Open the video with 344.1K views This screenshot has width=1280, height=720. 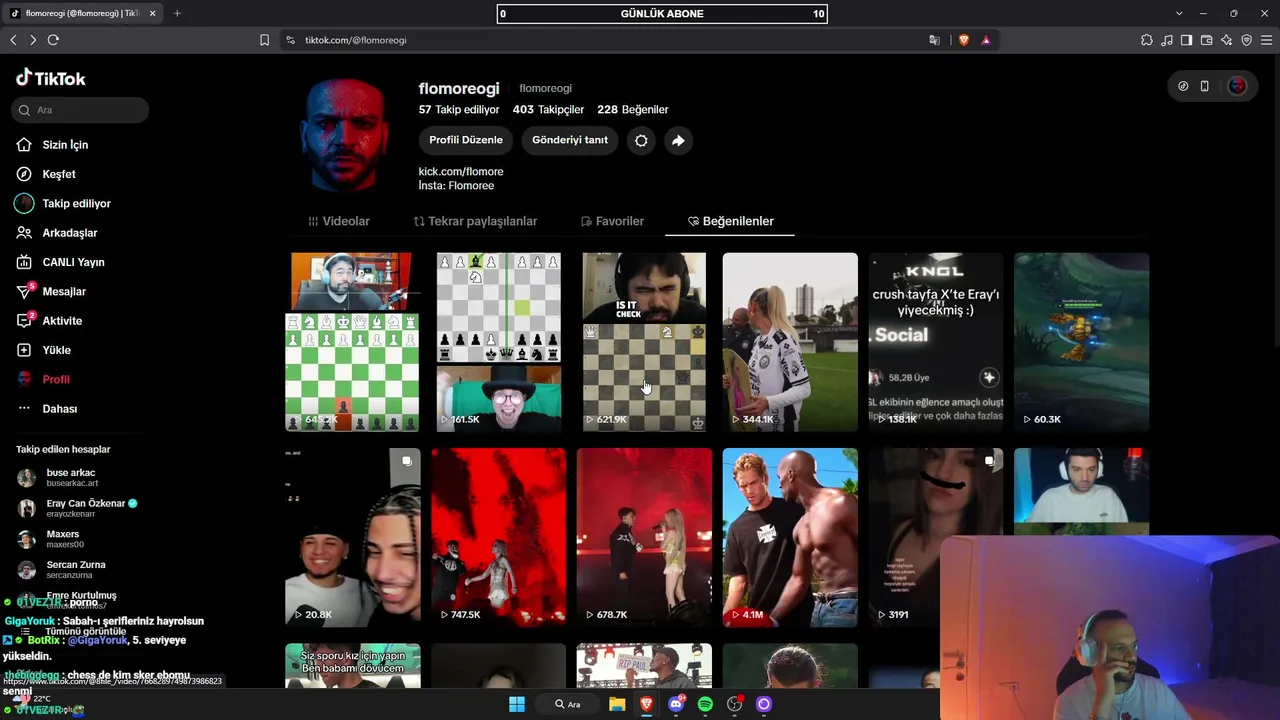tap(790, 342)
